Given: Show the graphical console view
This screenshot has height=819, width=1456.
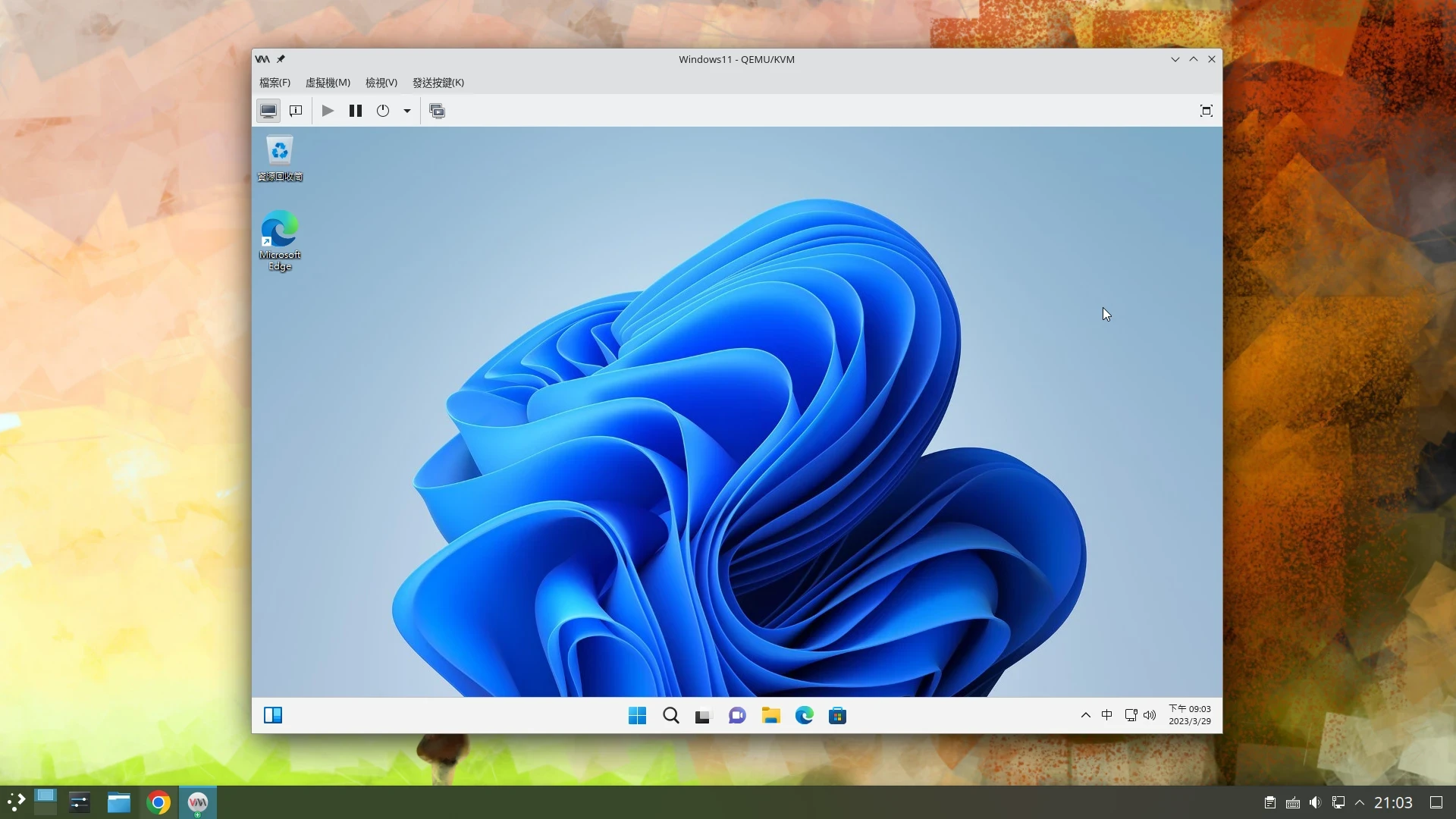Looking at the screenshot, I should pos(268,111).
